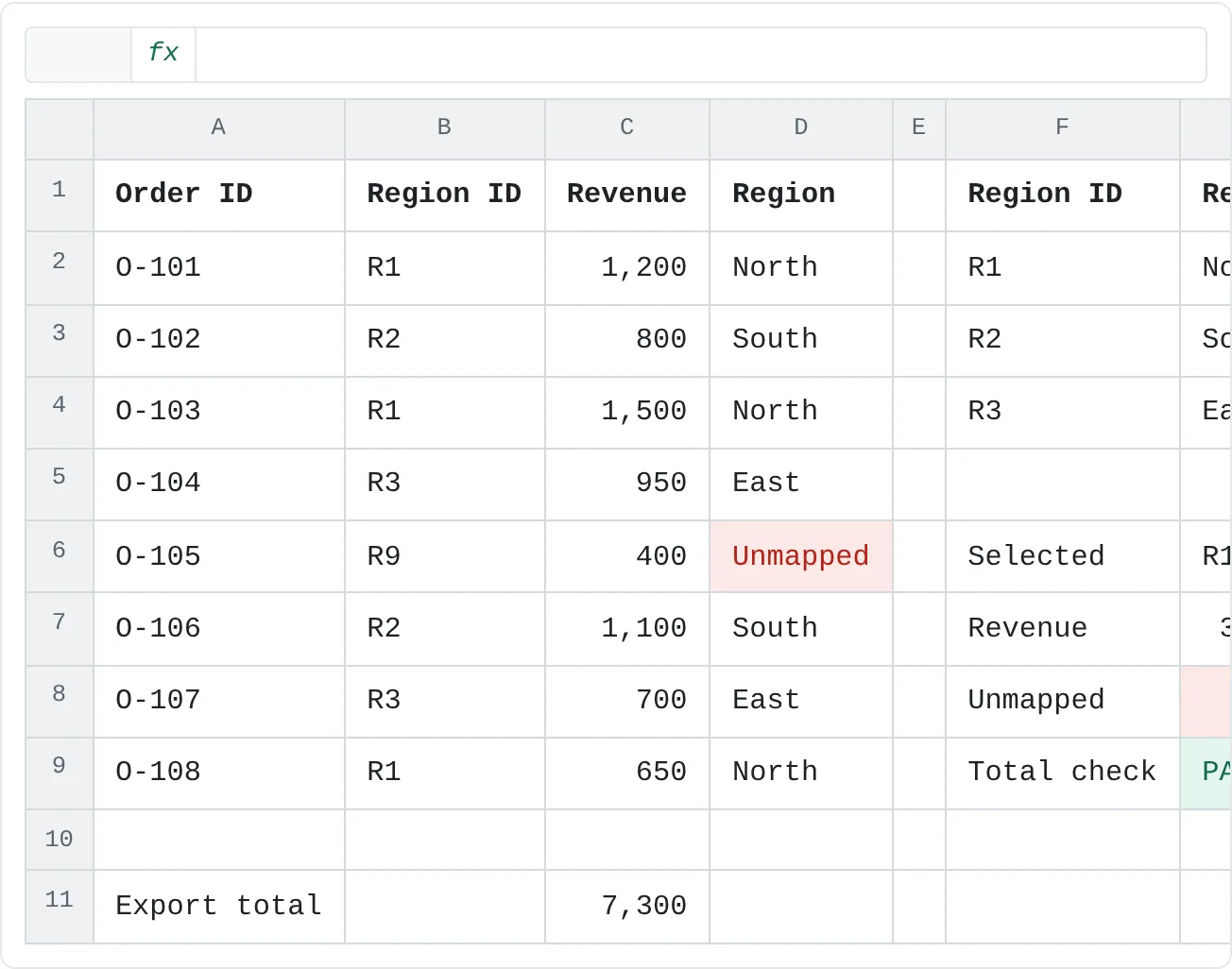Select cell containing O-103

pyautogui.click(x=219, y=412)
